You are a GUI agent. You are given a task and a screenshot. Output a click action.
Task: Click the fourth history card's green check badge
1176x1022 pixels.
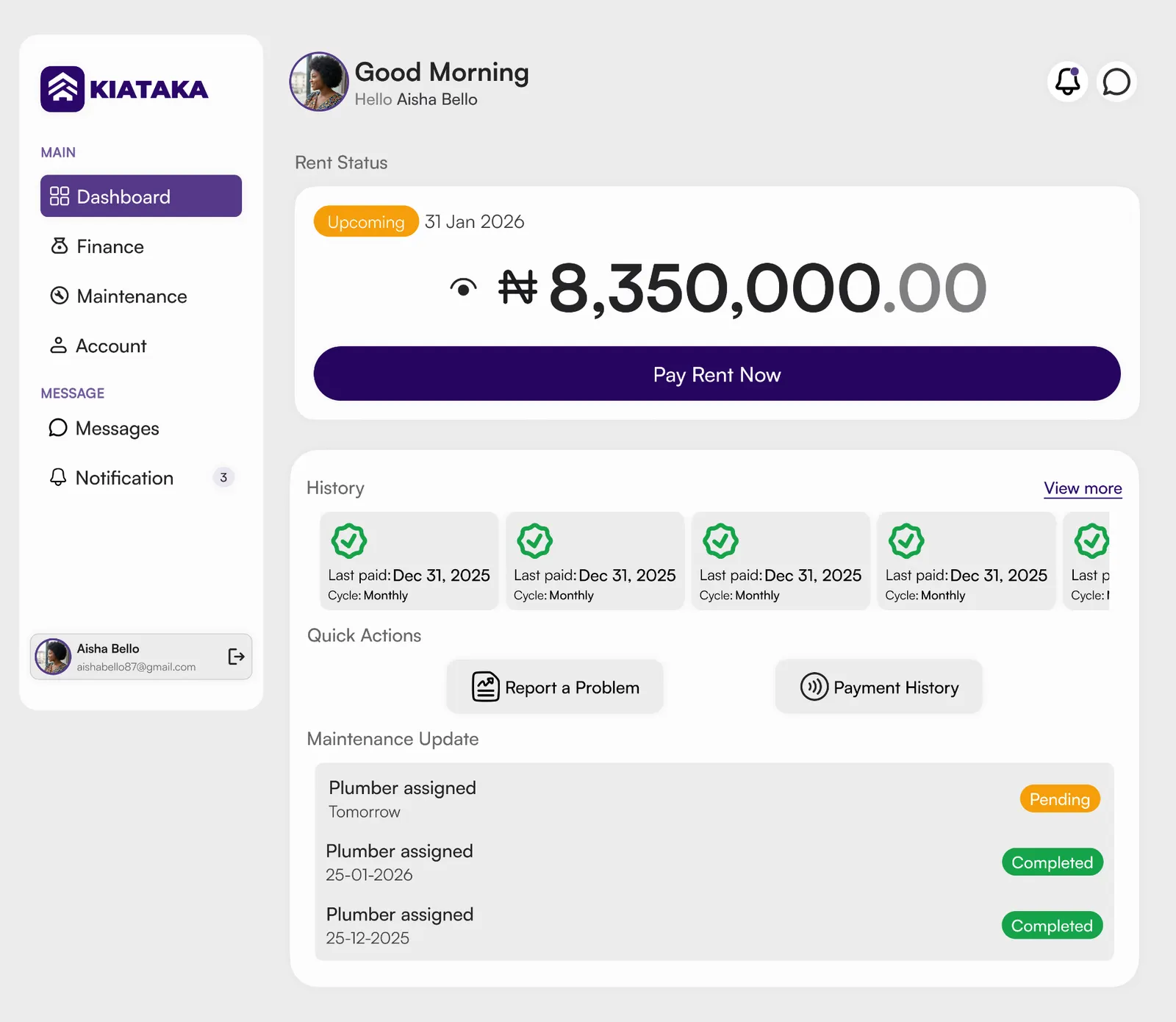coord(907,541)
